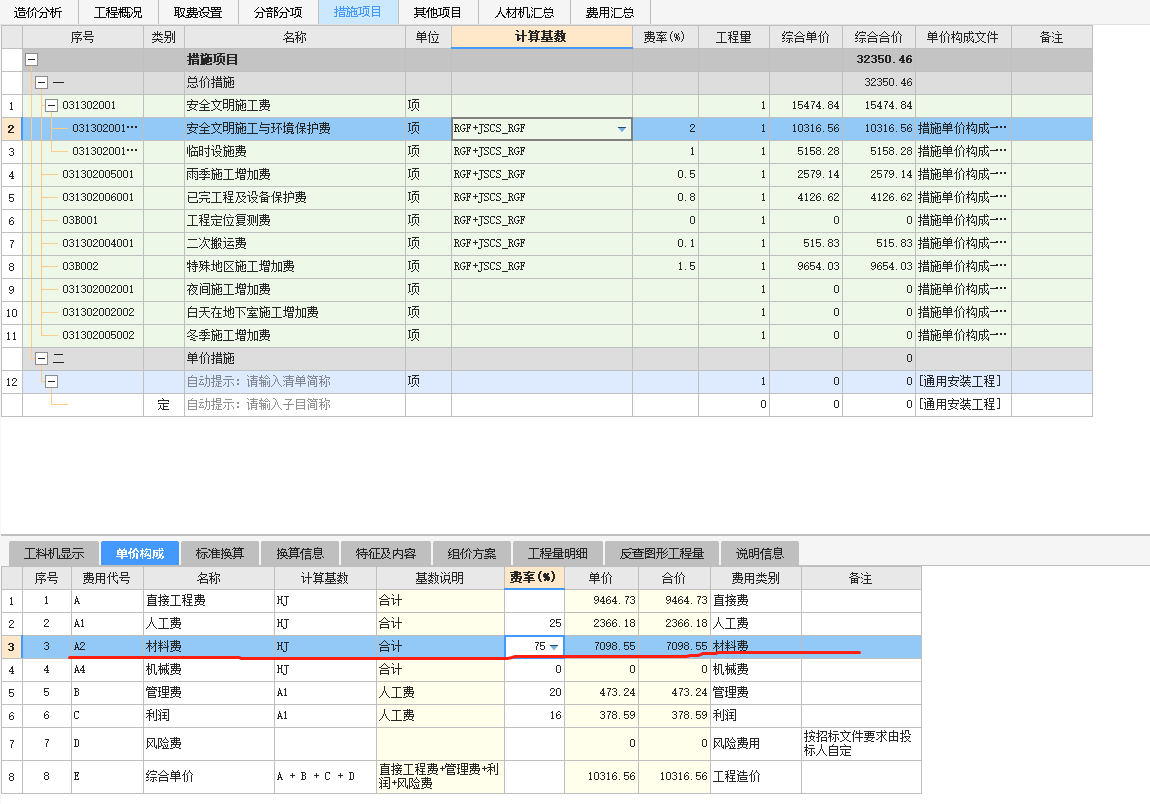1150x804 pixels.
Task: Open the 取费设置 tab
Action: [x=197, y=12]
